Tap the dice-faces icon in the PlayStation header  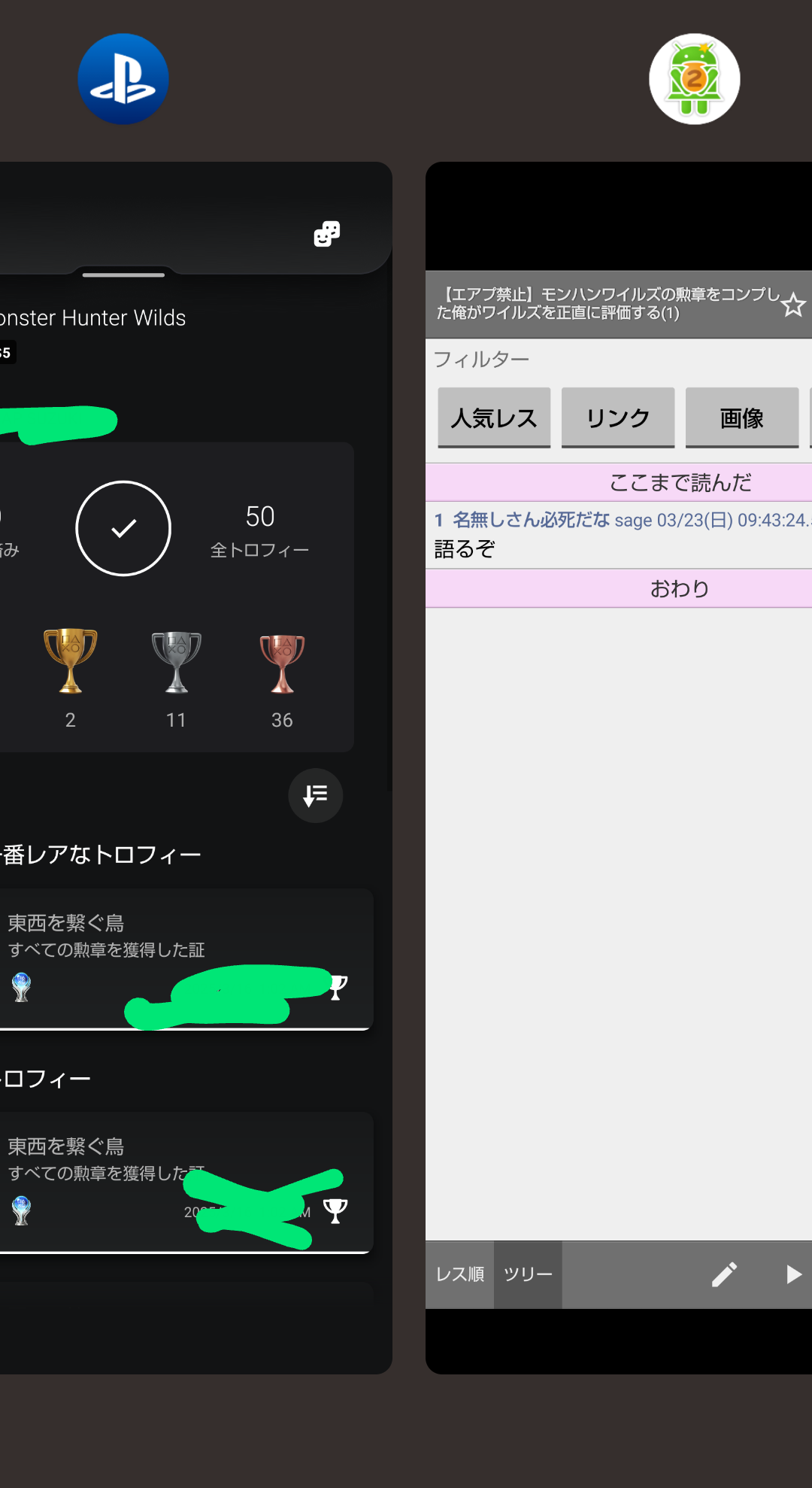327,234
